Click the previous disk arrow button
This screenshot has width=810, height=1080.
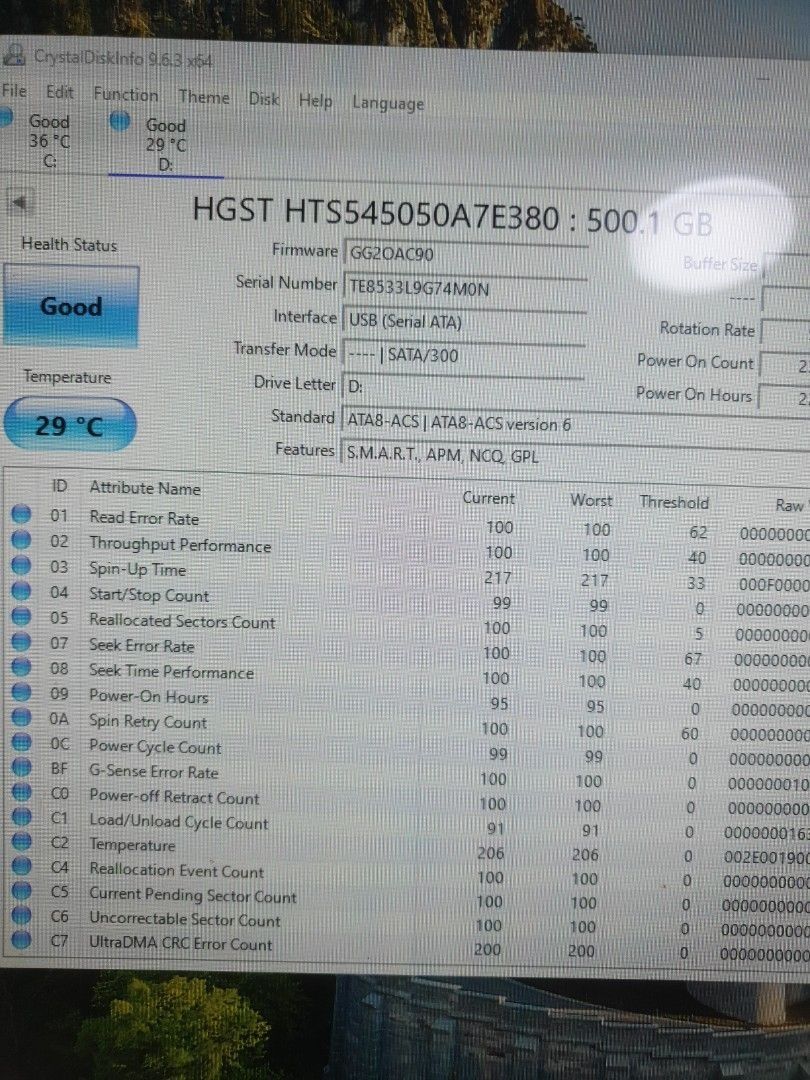(x=19, y=202)
